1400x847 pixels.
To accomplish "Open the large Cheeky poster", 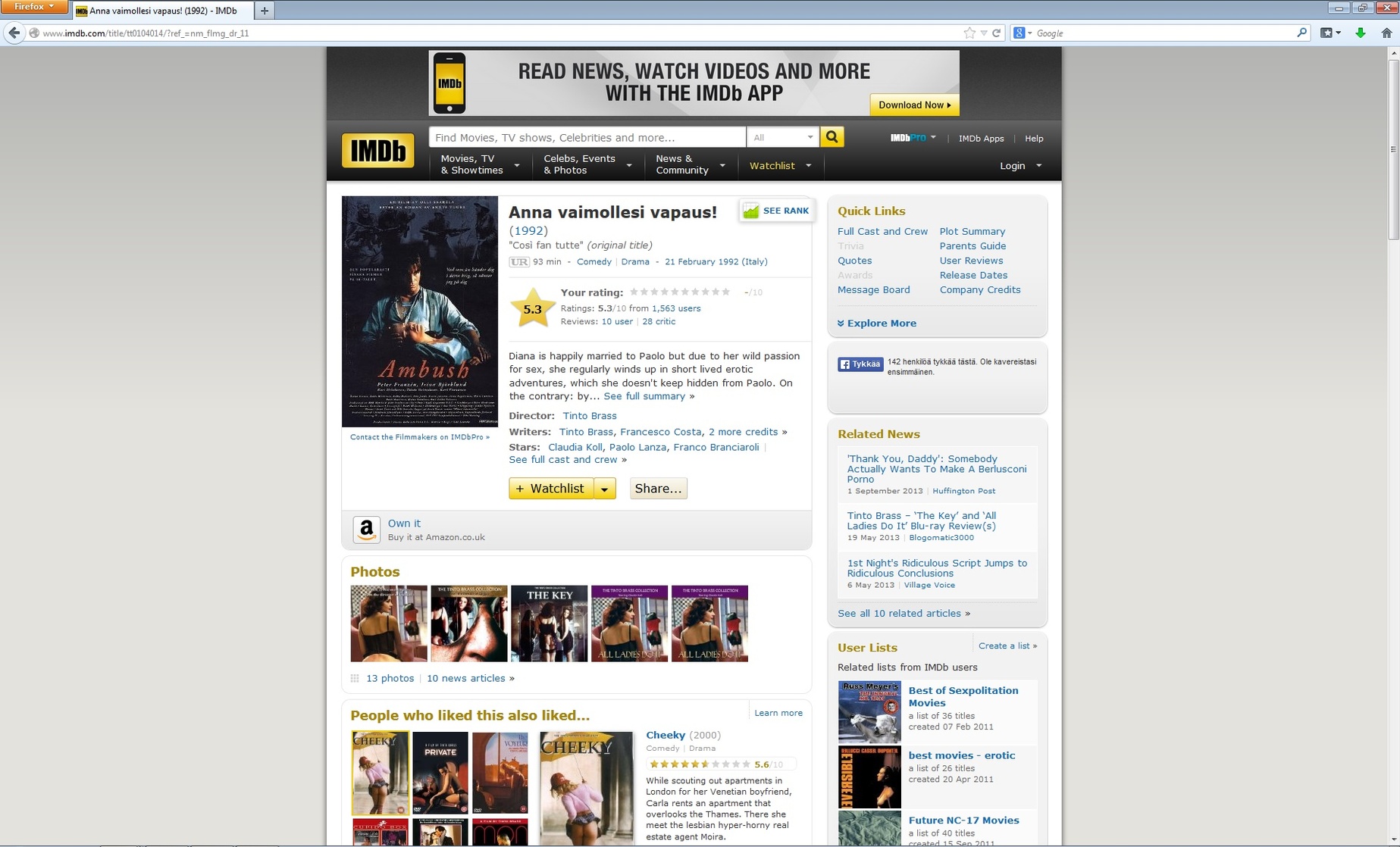I will coord(587,788).
